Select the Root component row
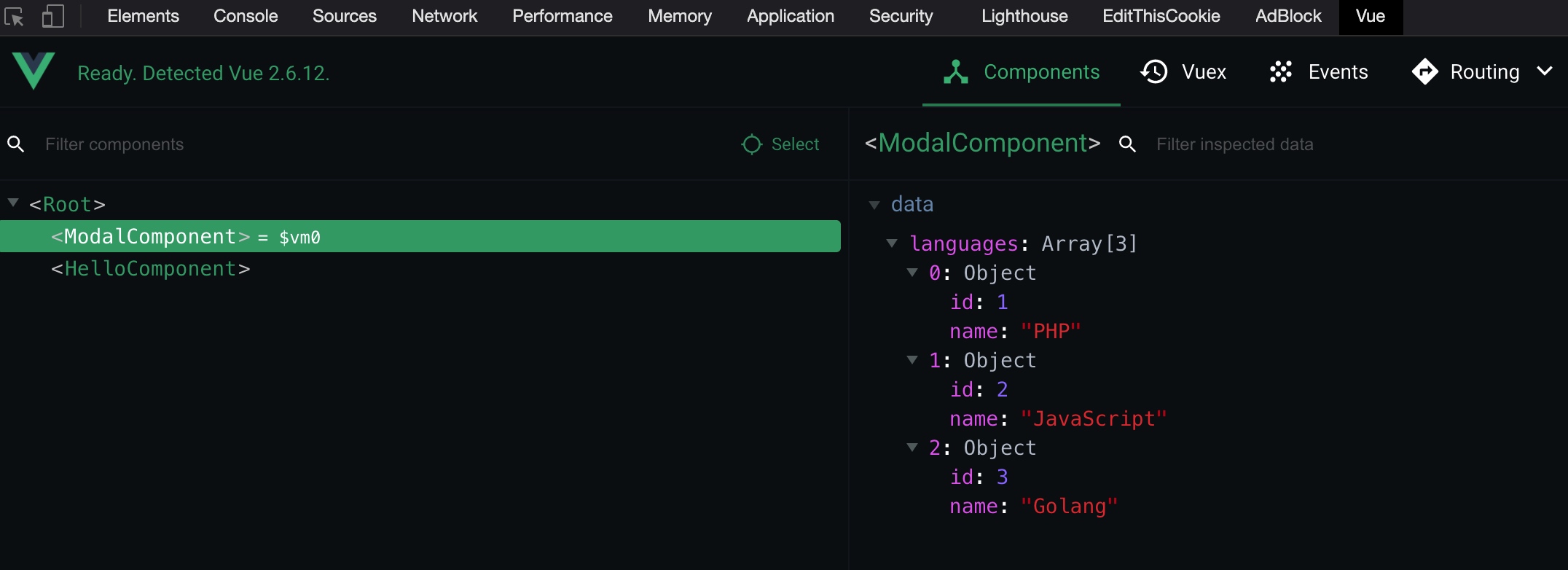1568x570 pixels. [420, 204]
